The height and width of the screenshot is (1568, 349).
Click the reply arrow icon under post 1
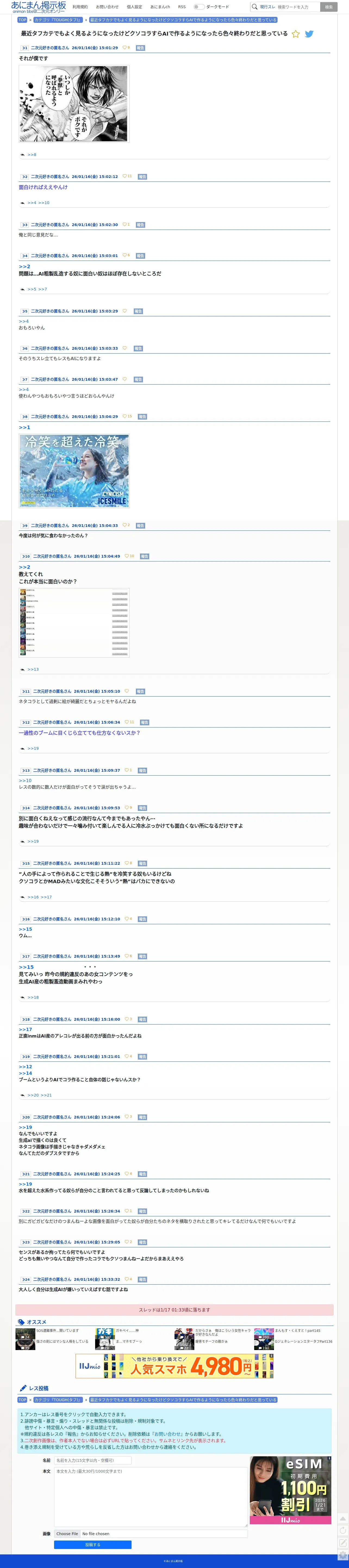(x=23, y=155)
